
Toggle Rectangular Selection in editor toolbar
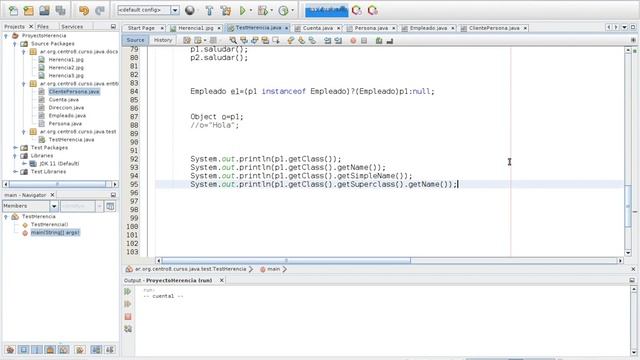click(276, 40)
